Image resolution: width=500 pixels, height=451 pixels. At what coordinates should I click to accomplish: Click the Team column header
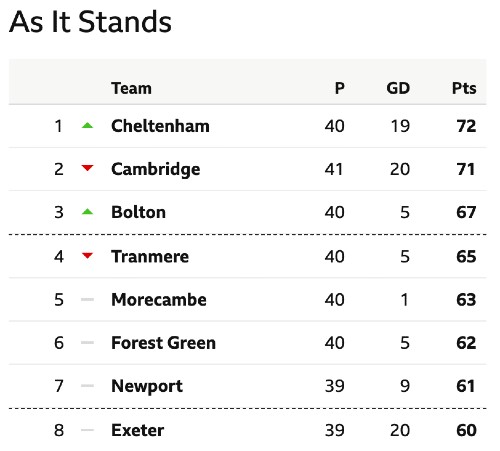click(131, 88)
